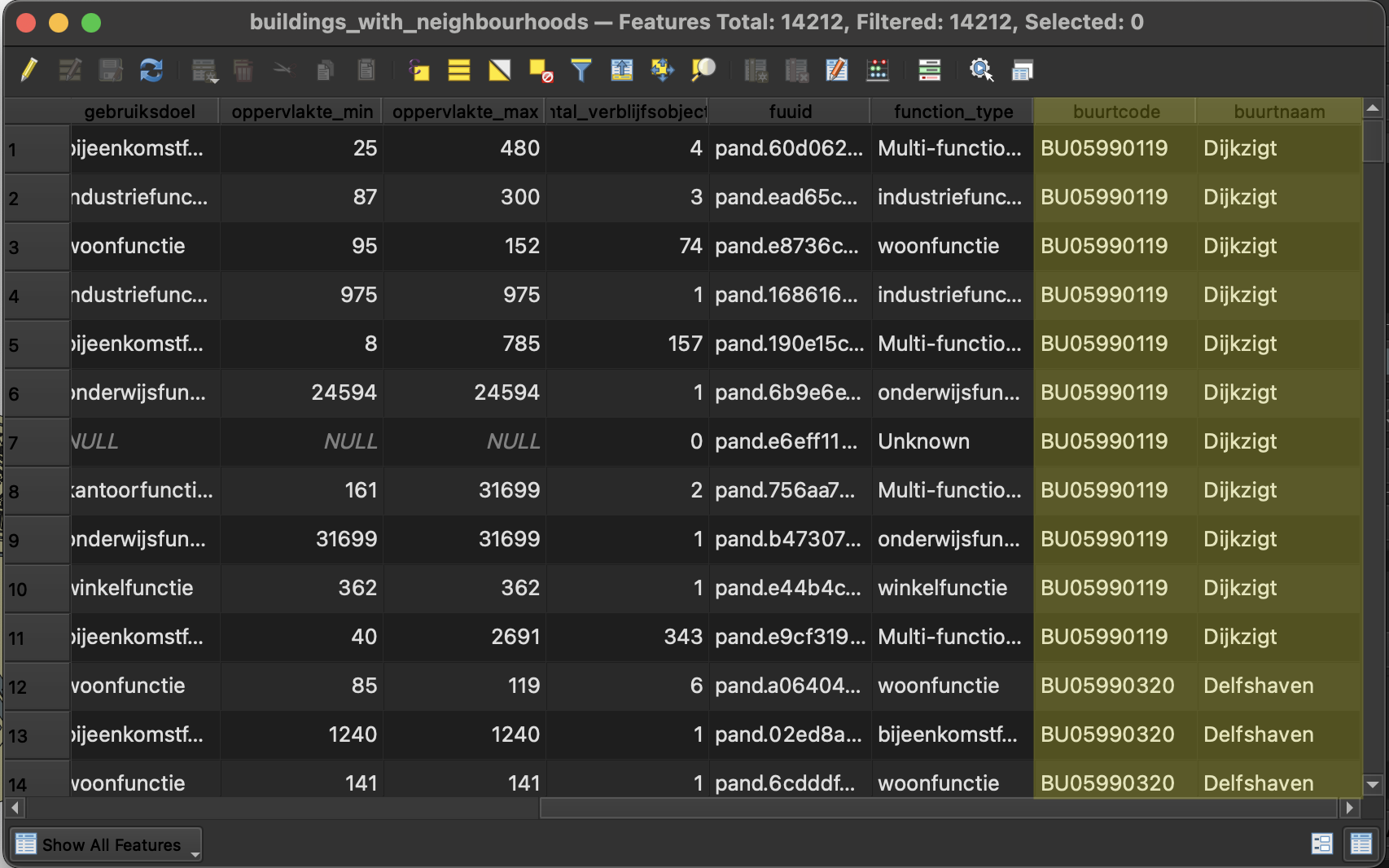Viewport: 1389px width, 868px height.
Task: Toggle editing mode with the pencil icon
Action: click(x=29, y=71)
